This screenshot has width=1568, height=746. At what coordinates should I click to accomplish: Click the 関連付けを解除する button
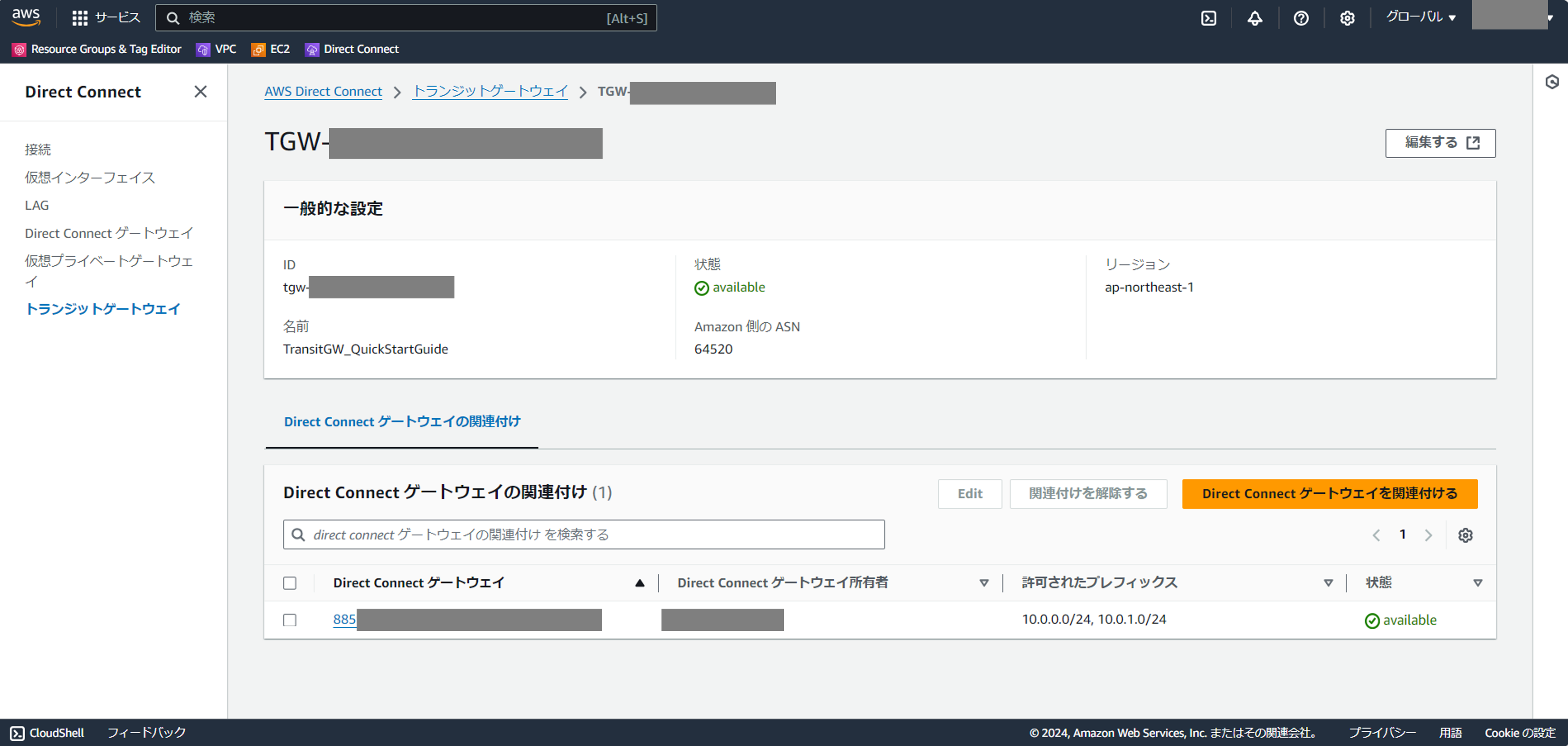click(1088, 494)
